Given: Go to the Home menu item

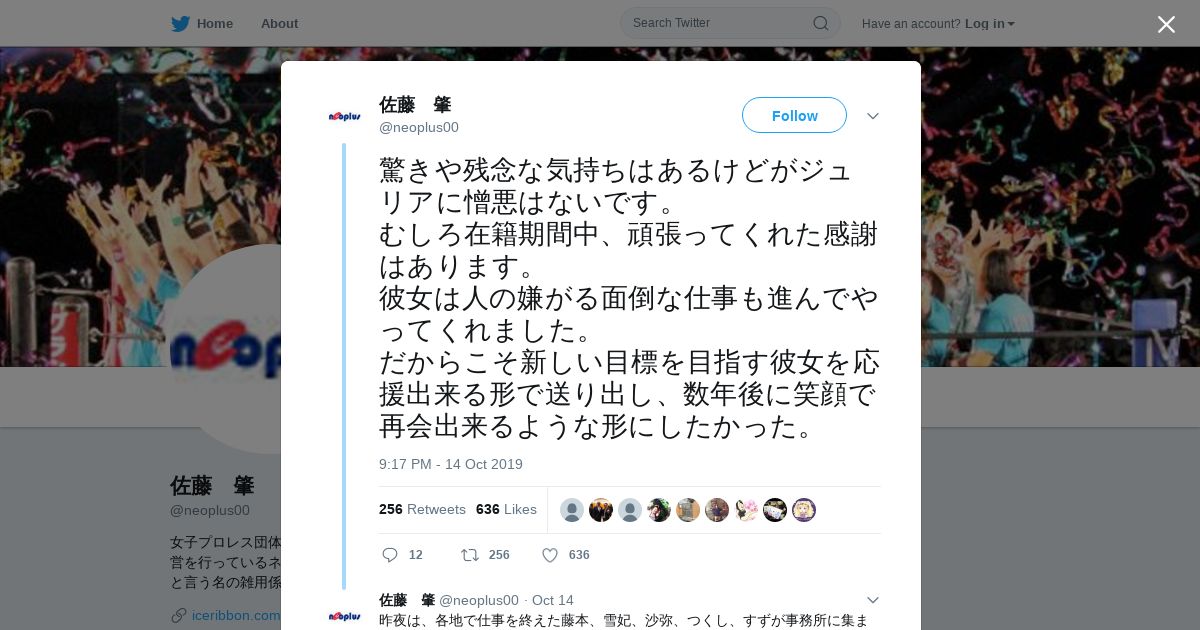Looking at the screenshot, I should pyautogui.click(x=215, y=23).
